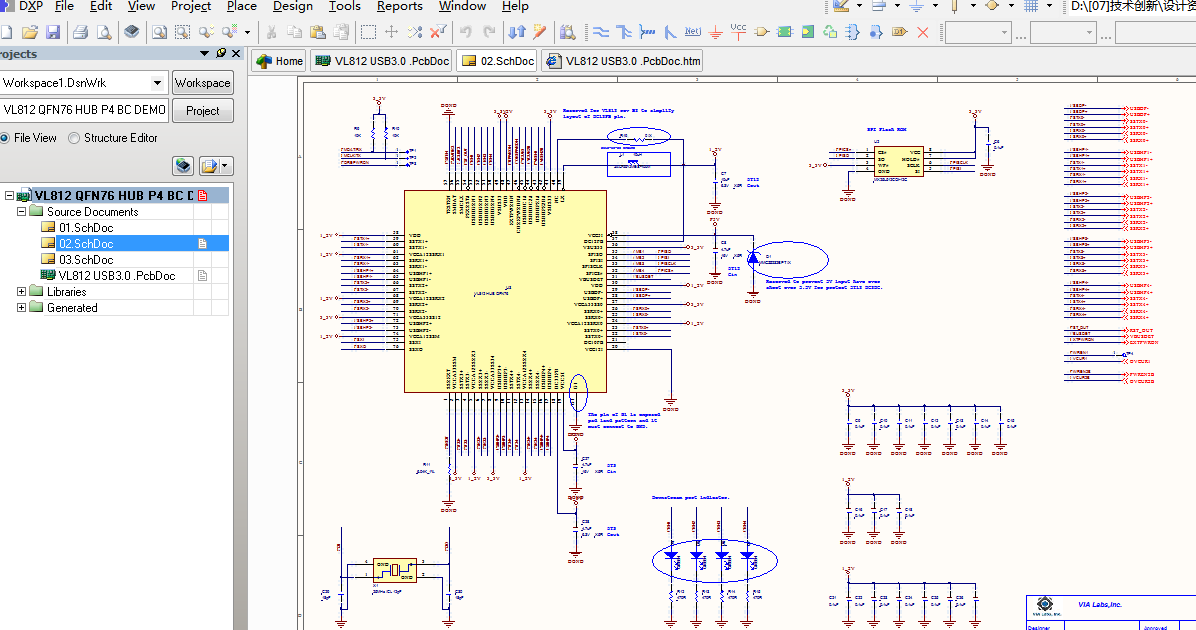This screenshot has width=1196, height=630.
Task: Click the project name field VL812 QFN76 HUB
Action: point(84,110)
